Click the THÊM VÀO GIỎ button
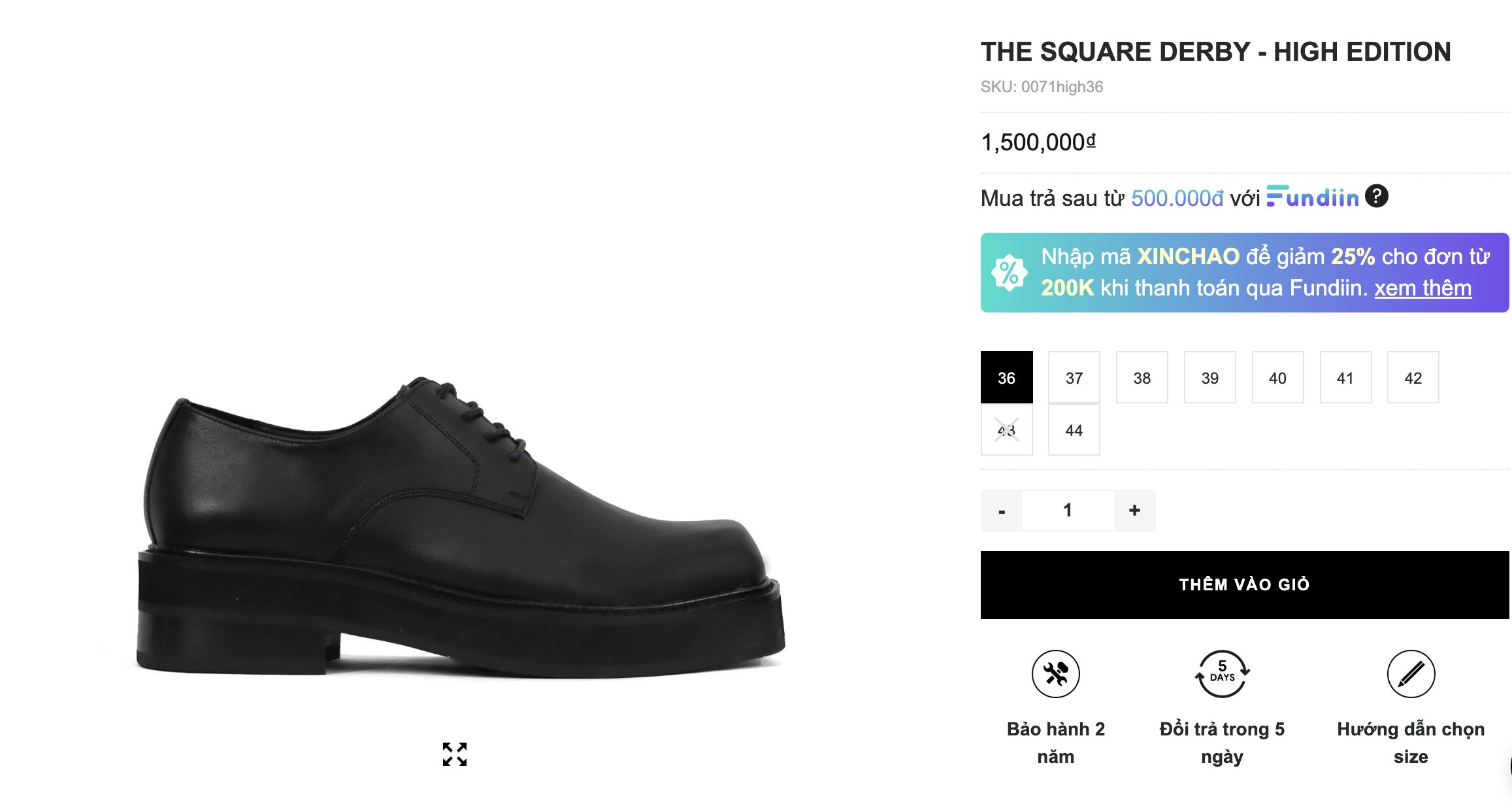Image resolution: width=1512 pixels, height=808 pixels. (x=1244, y=585)
